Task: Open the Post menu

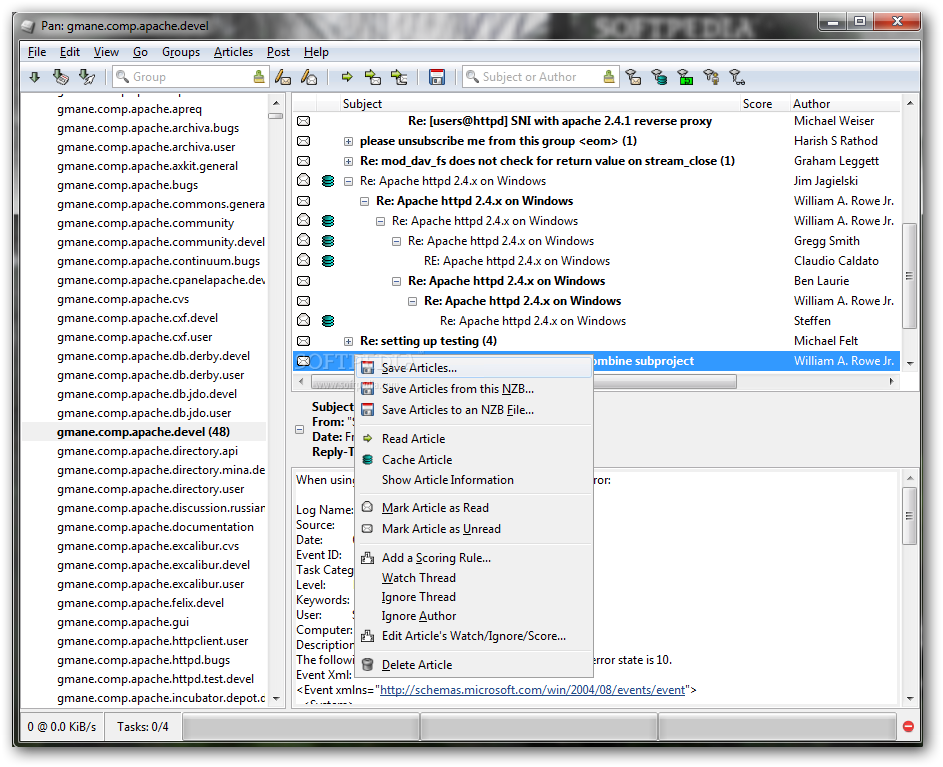Action: (x=278, y=52)
